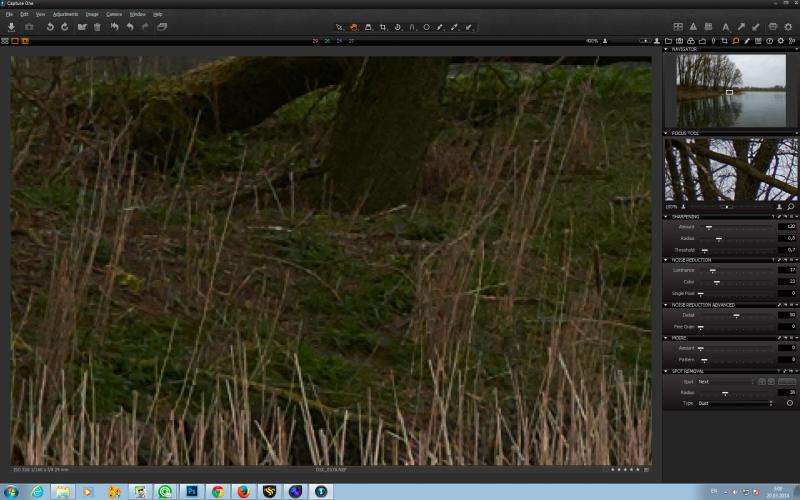Click the Redo arrow icon
The image size is (800, 500).
point(145,27)
